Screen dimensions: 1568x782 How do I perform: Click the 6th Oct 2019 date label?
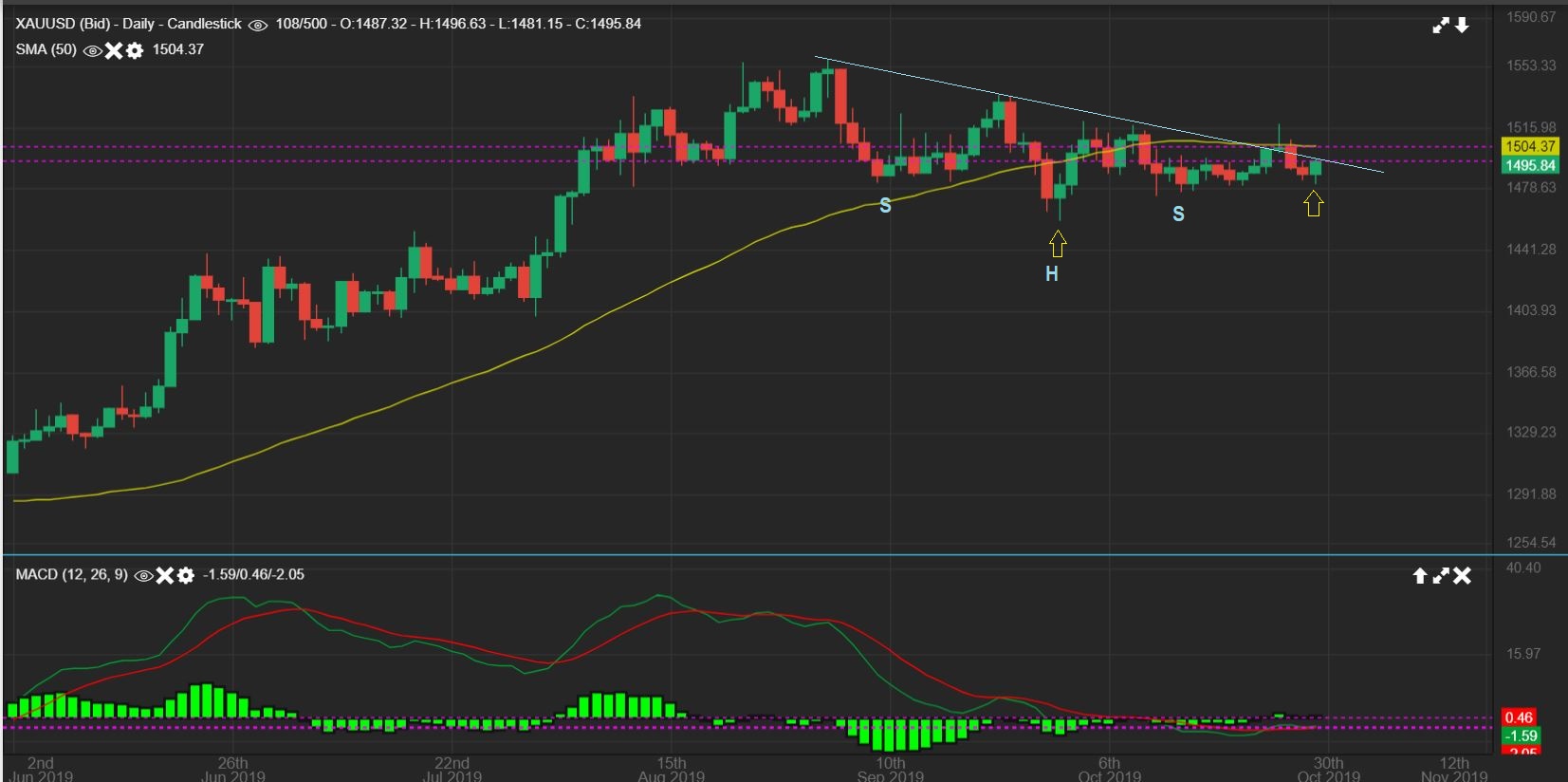[x=1110, y=770]
